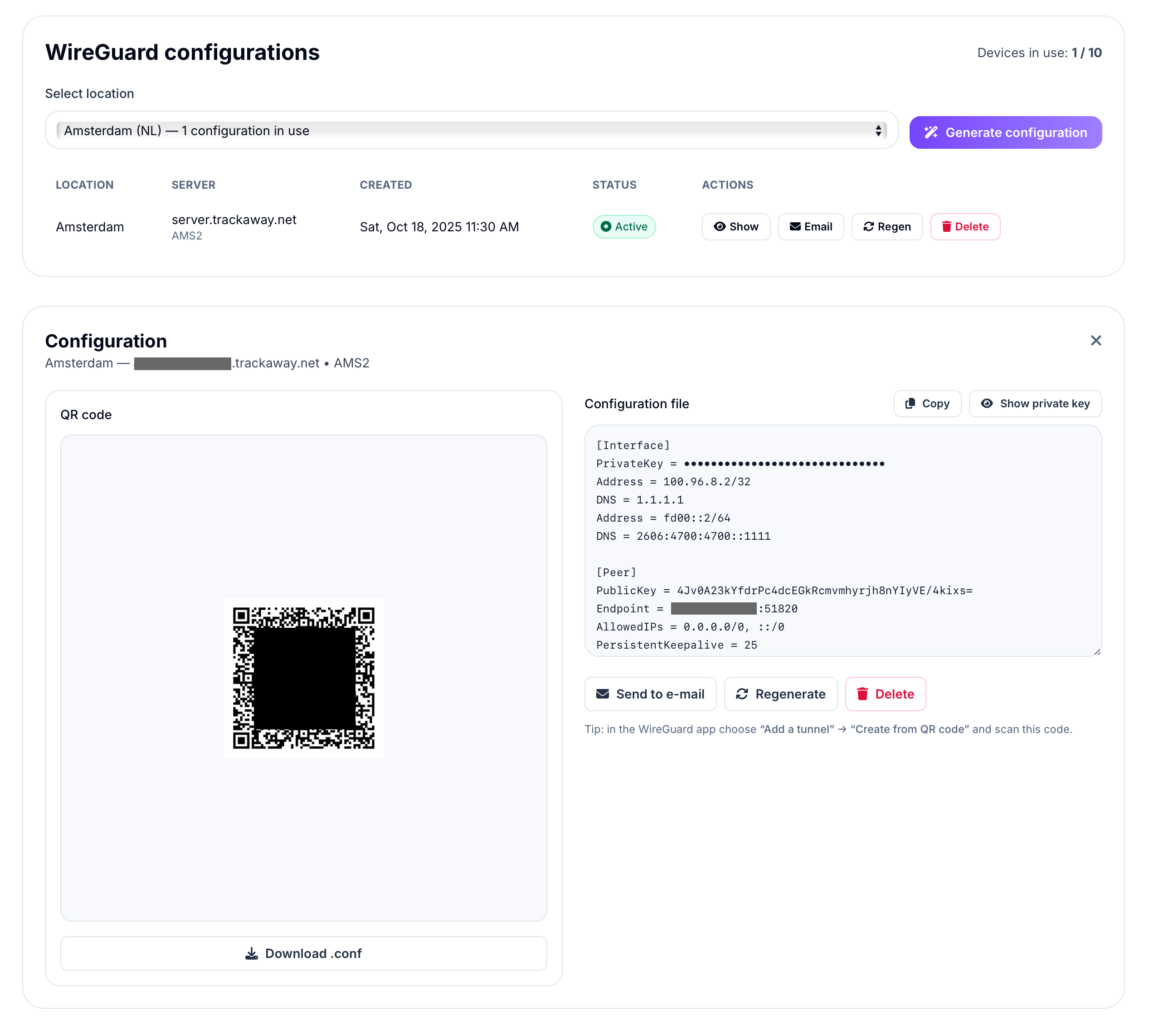Click the refresh icon on the Regen button
The width and height of the screenshot is (1149, 1036).
(868, 226)
